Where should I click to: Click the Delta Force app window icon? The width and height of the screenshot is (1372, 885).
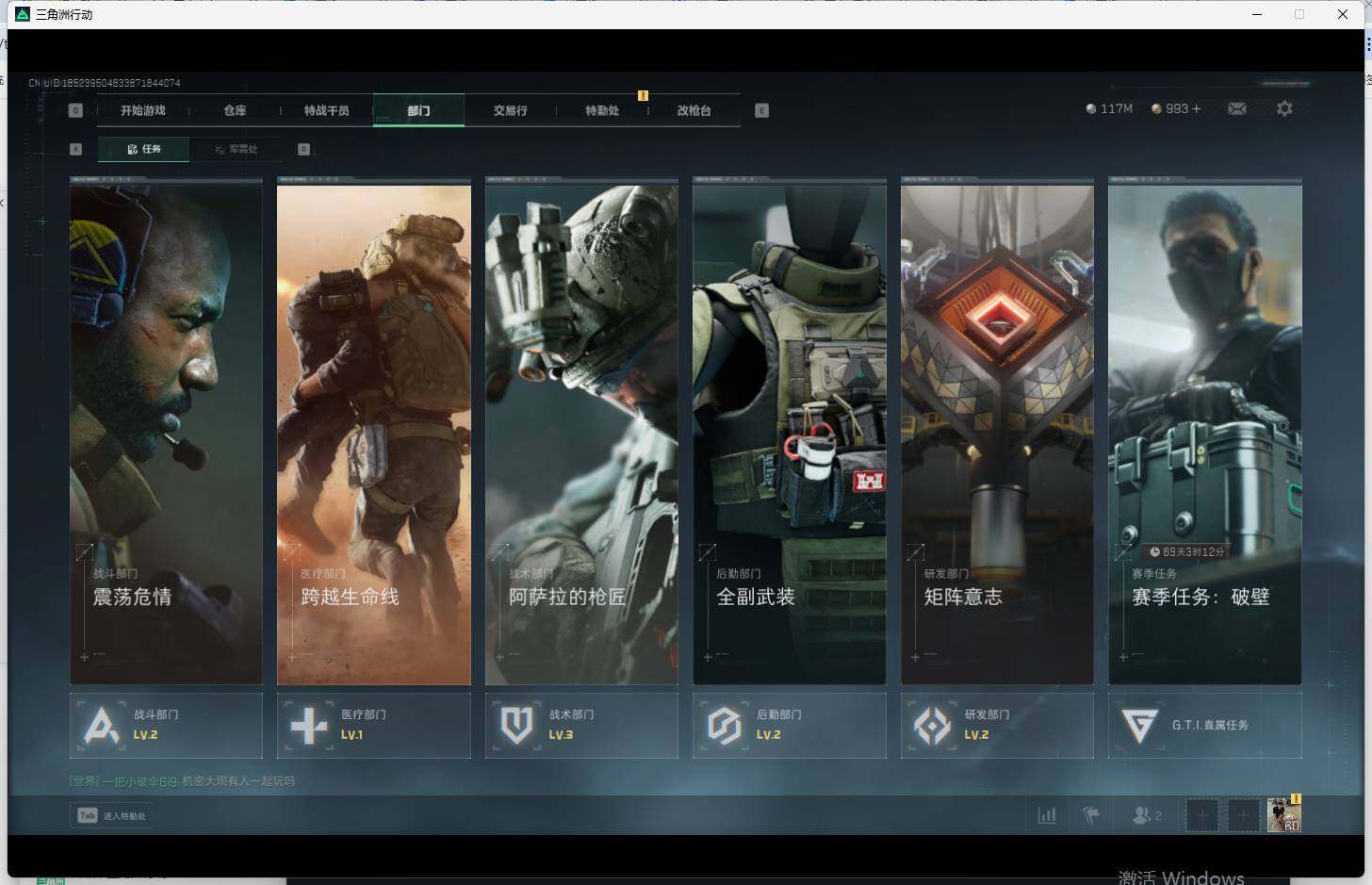tap(23, 14)
